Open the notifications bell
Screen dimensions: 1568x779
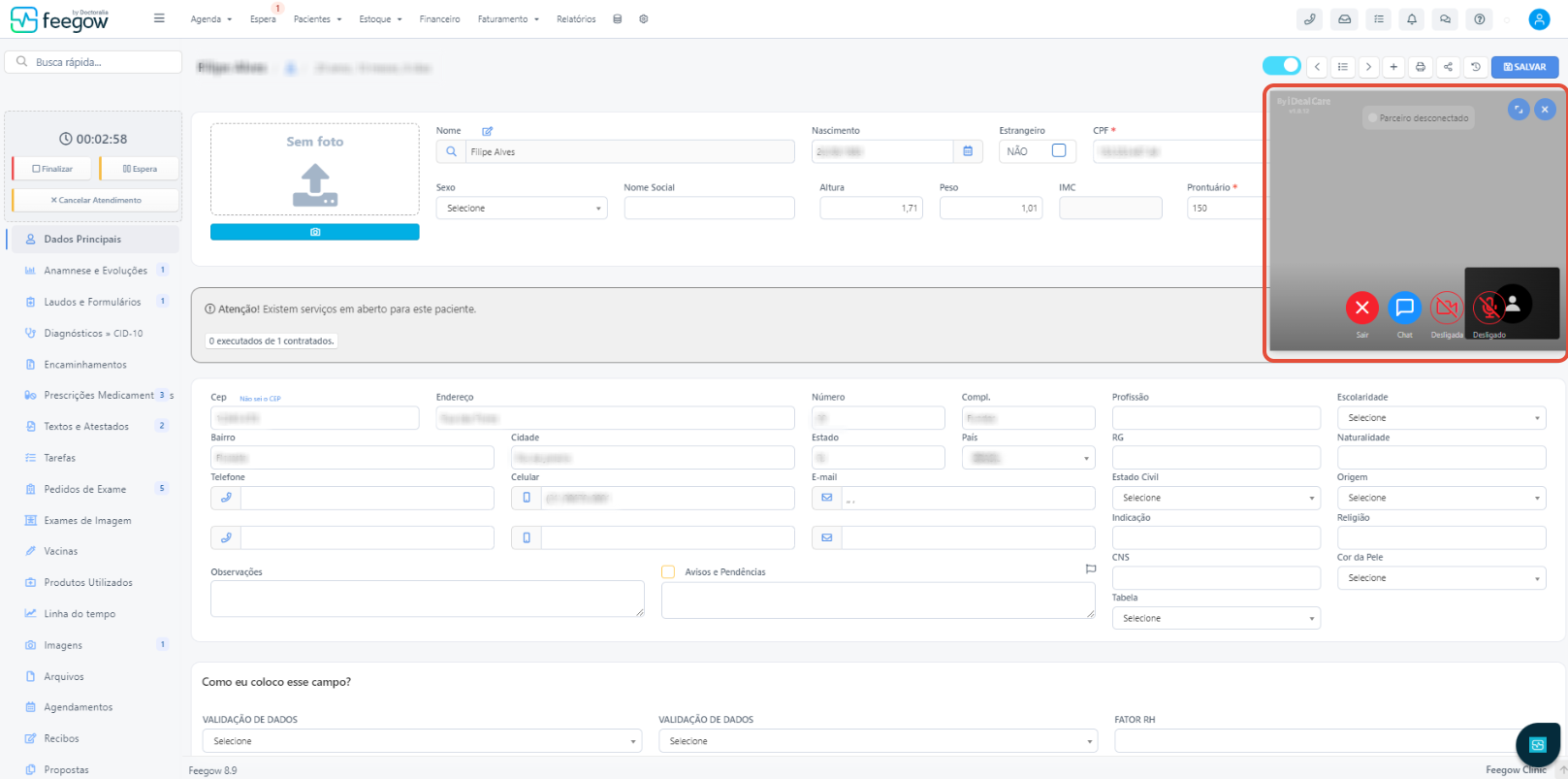click(x=1412, y=18)
